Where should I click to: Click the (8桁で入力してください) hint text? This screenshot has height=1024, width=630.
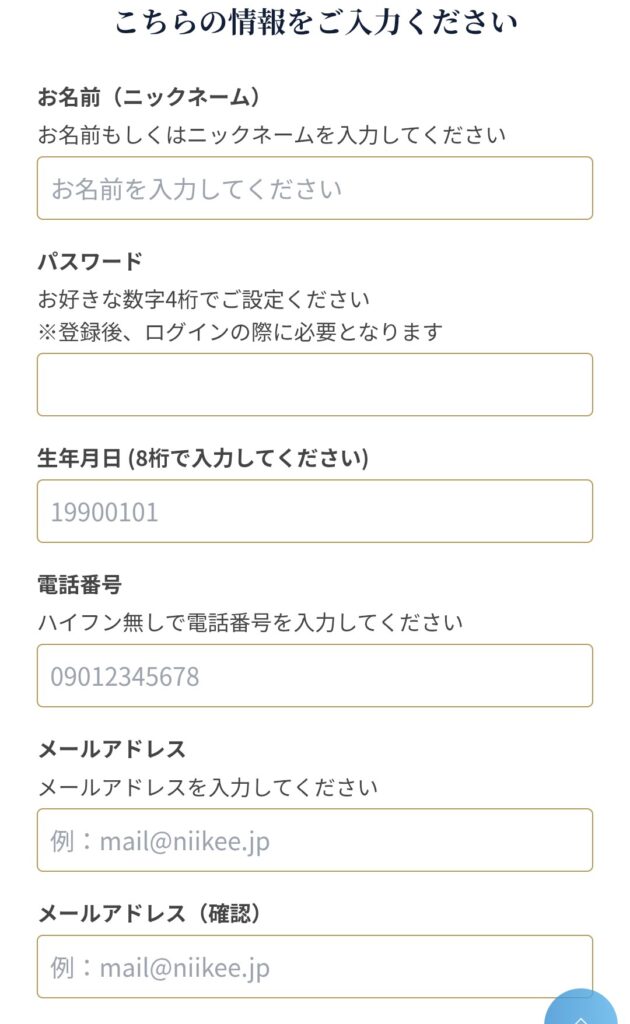[248, 458]
